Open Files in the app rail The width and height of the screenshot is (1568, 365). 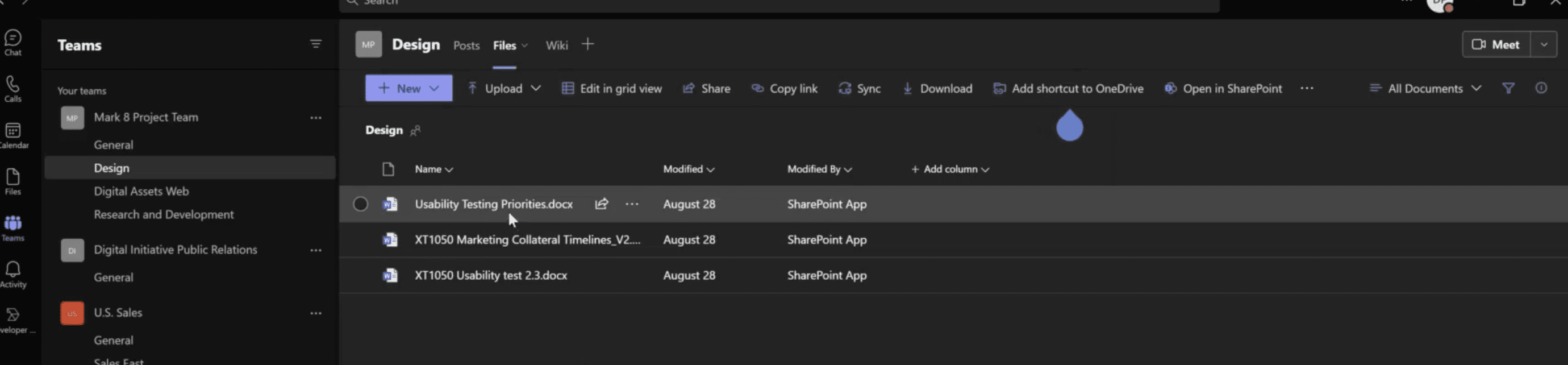click(x=12, y=181)
